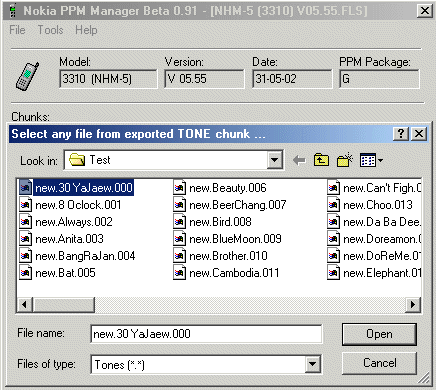Select file name new.BlueMoon.009
This screenshot has height=390, width=436.
click(x=235, y=239)
